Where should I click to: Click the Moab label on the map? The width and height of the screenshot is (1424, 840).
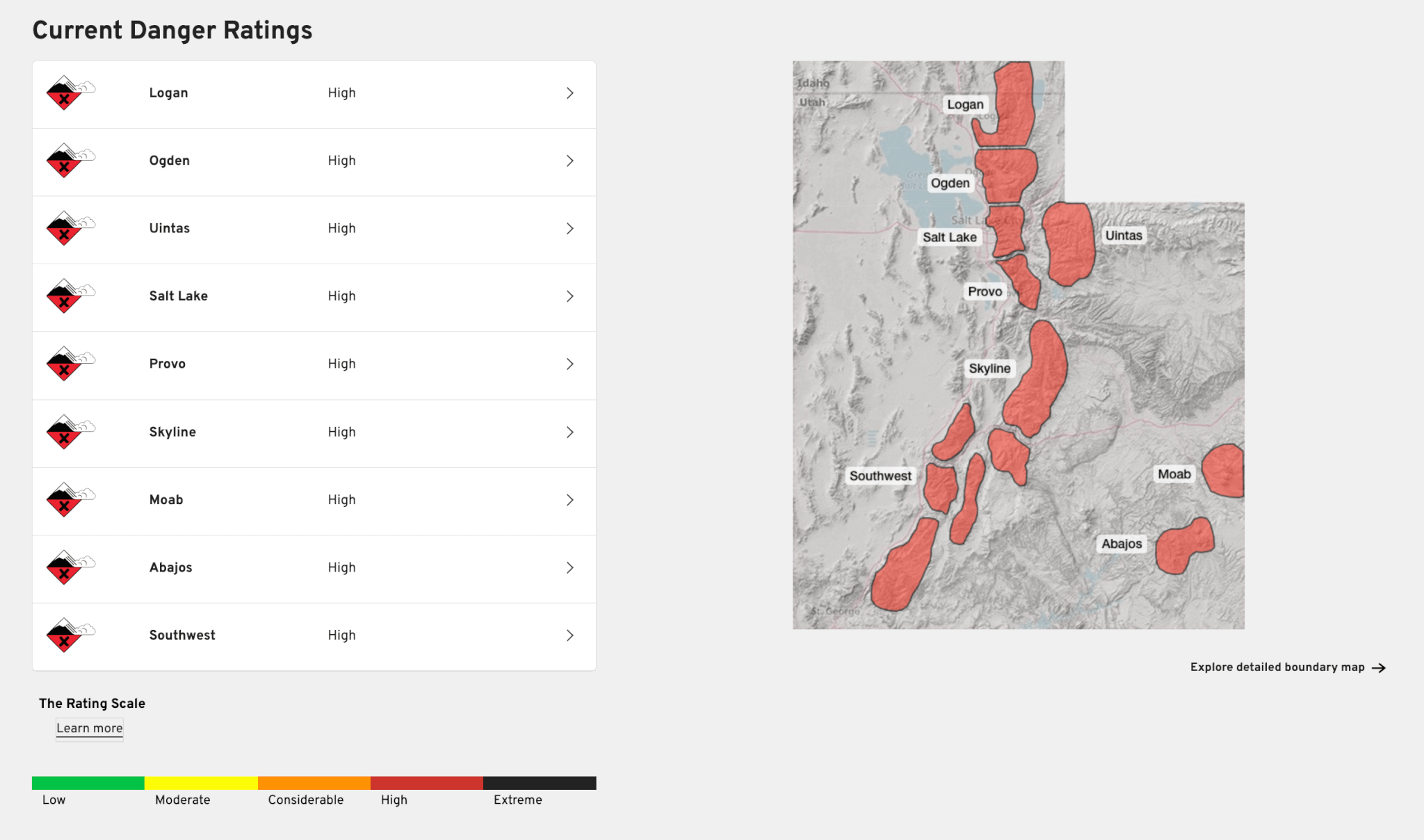[x=1174, y=474]
